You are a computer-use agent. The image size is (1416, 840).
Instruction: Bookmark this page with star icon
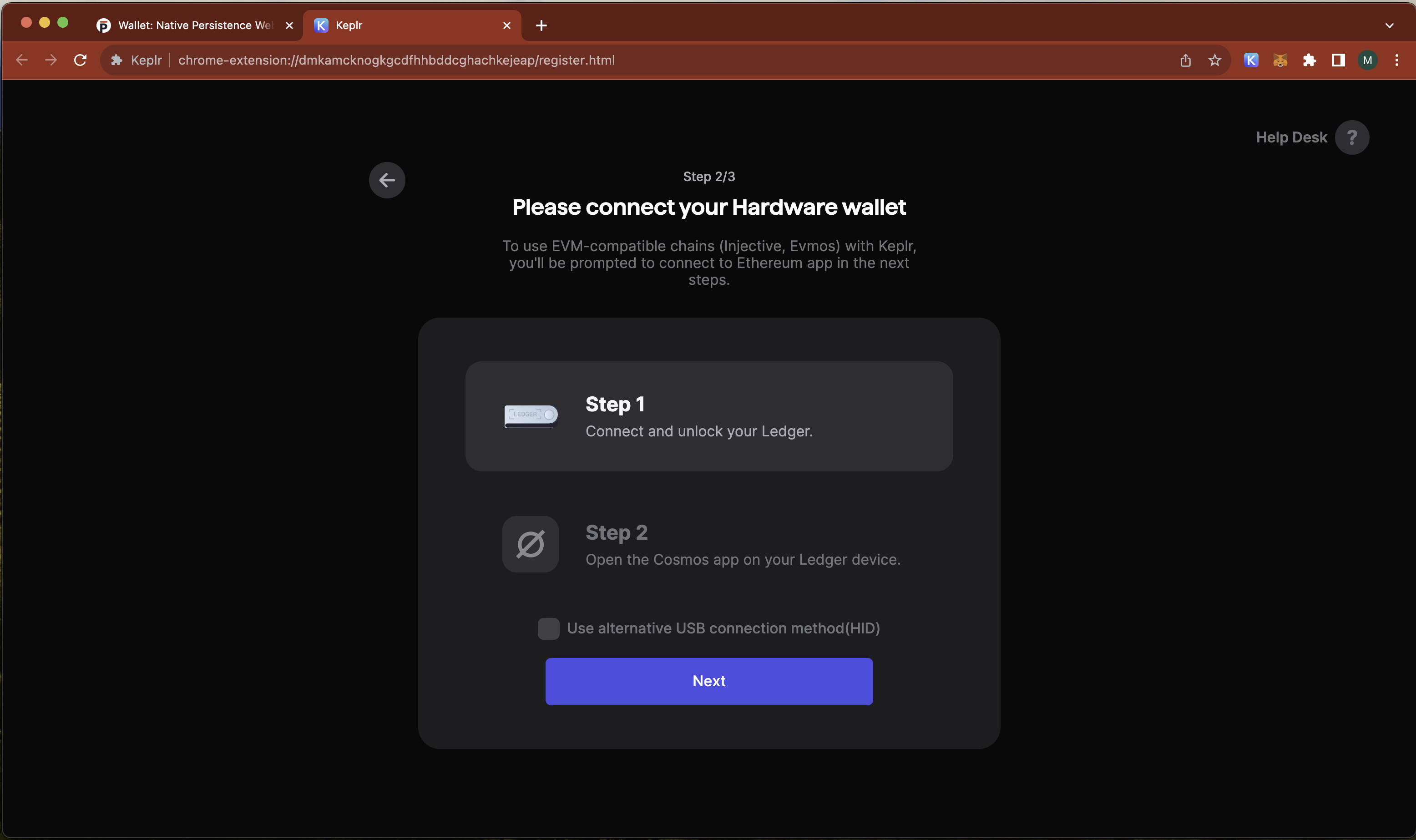(1214, 60)
